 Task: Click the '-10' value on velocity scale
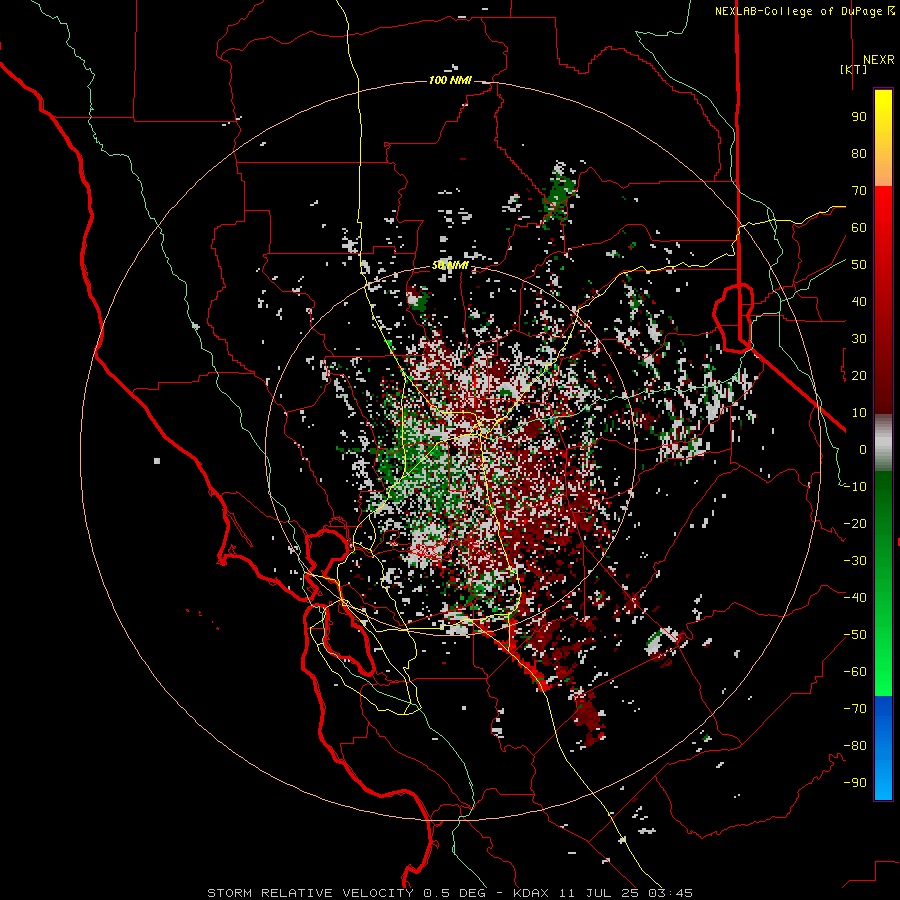[855, 487]
